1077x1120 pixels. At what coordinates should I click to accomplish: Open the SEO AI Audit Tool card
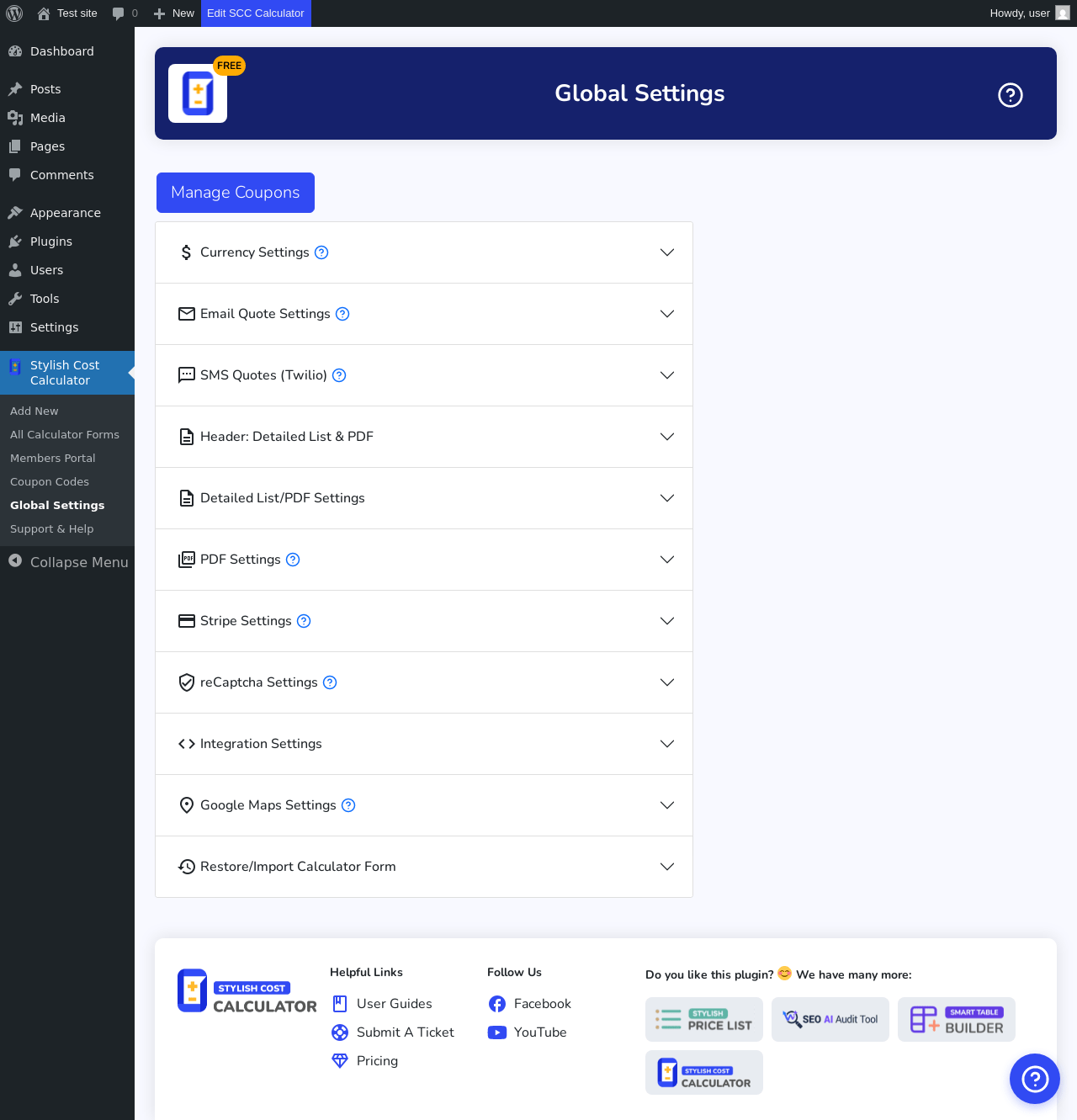(830, 1019)
